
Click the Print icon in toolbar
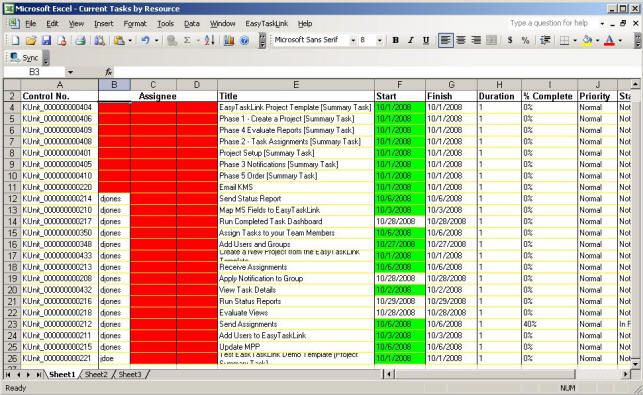click(x=80, y=40)
